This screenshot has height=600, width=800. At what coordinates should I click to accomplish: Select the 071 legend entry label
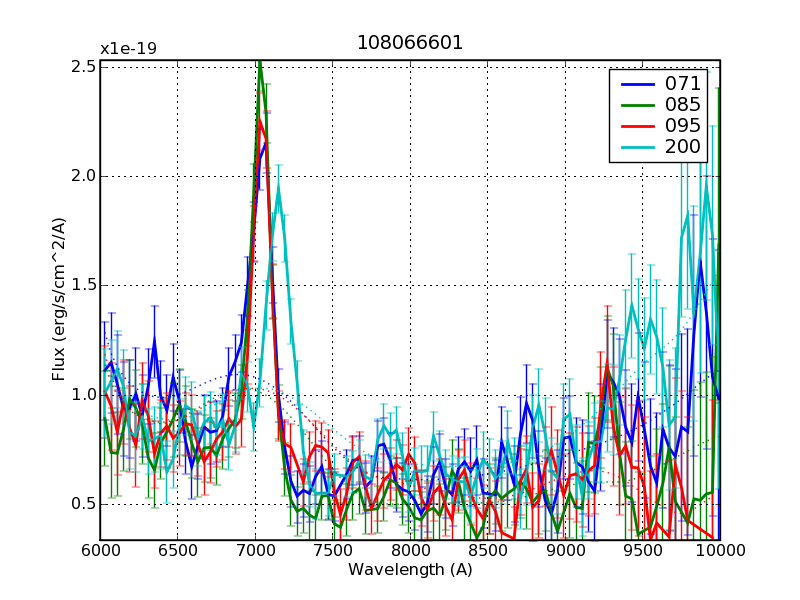(683, 83)
